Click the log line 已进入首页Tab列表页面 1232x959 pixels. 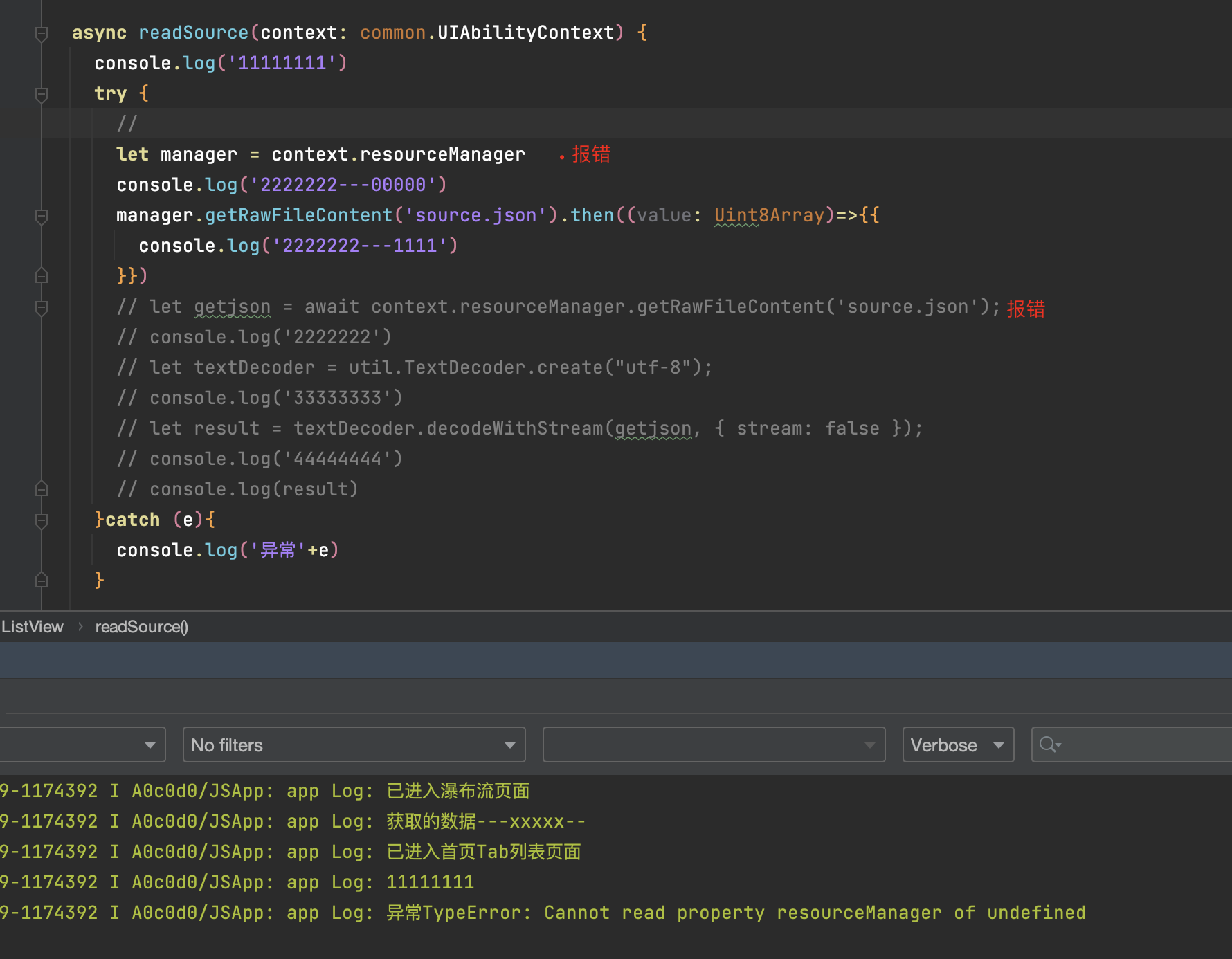click(x=291, y=852)
